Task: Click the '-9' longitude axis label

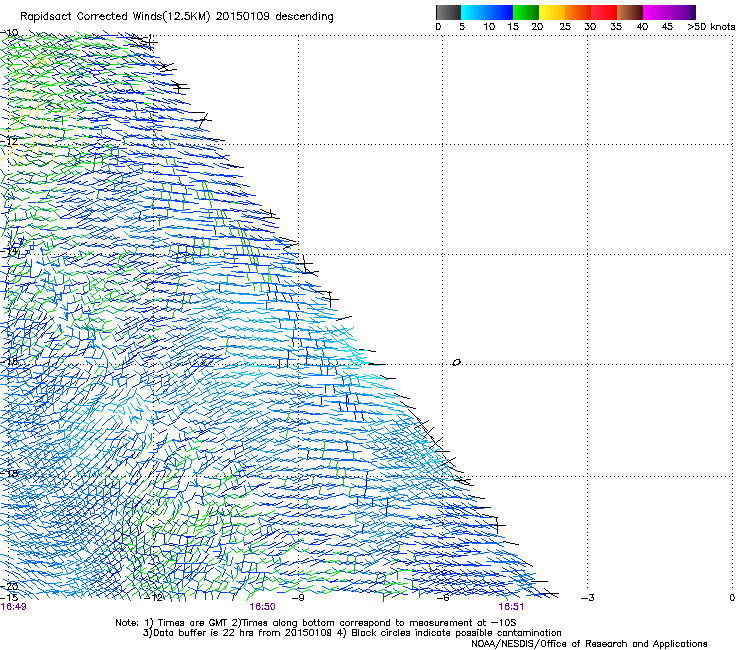Action: click(x=298, y=598)
